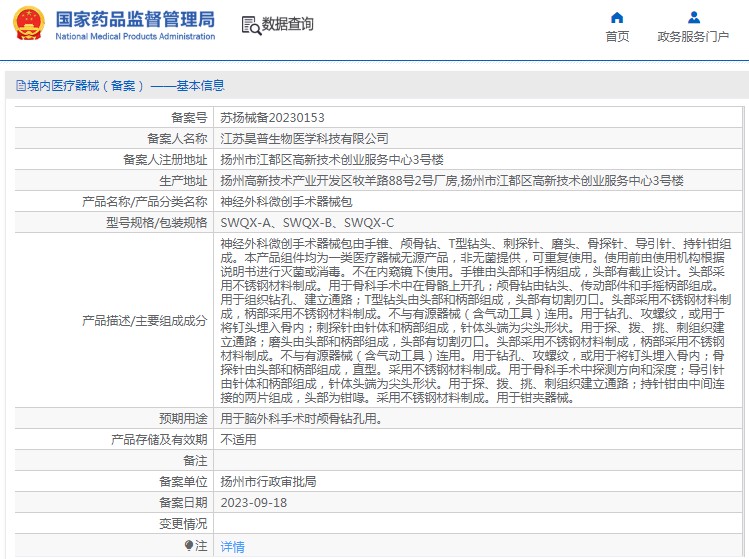The image size is (749, 559).
Task: Click the national emblem logo
Action: point(29,23)
